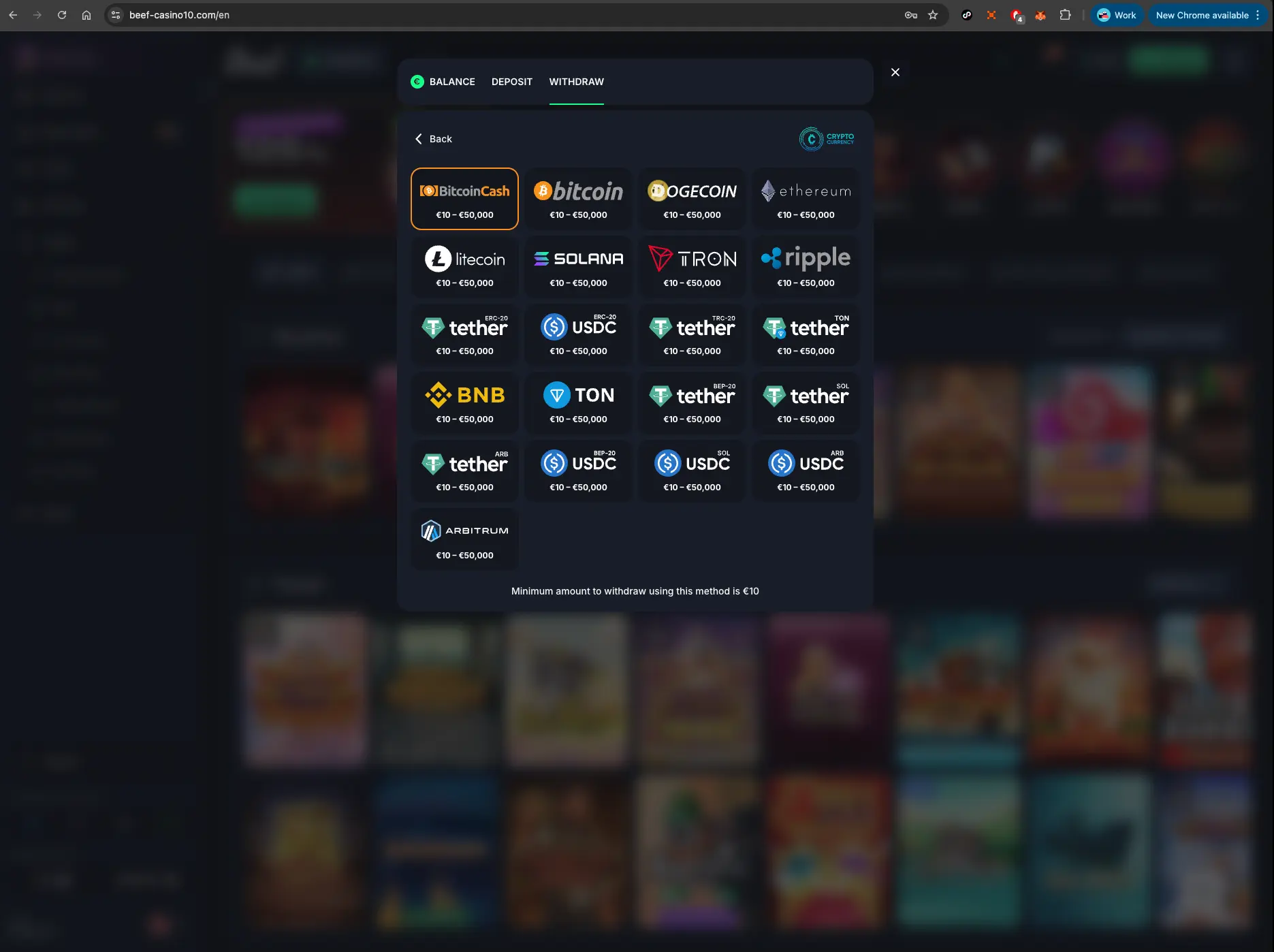Choose bitcoin as withdrawal option

coord(578,199)
